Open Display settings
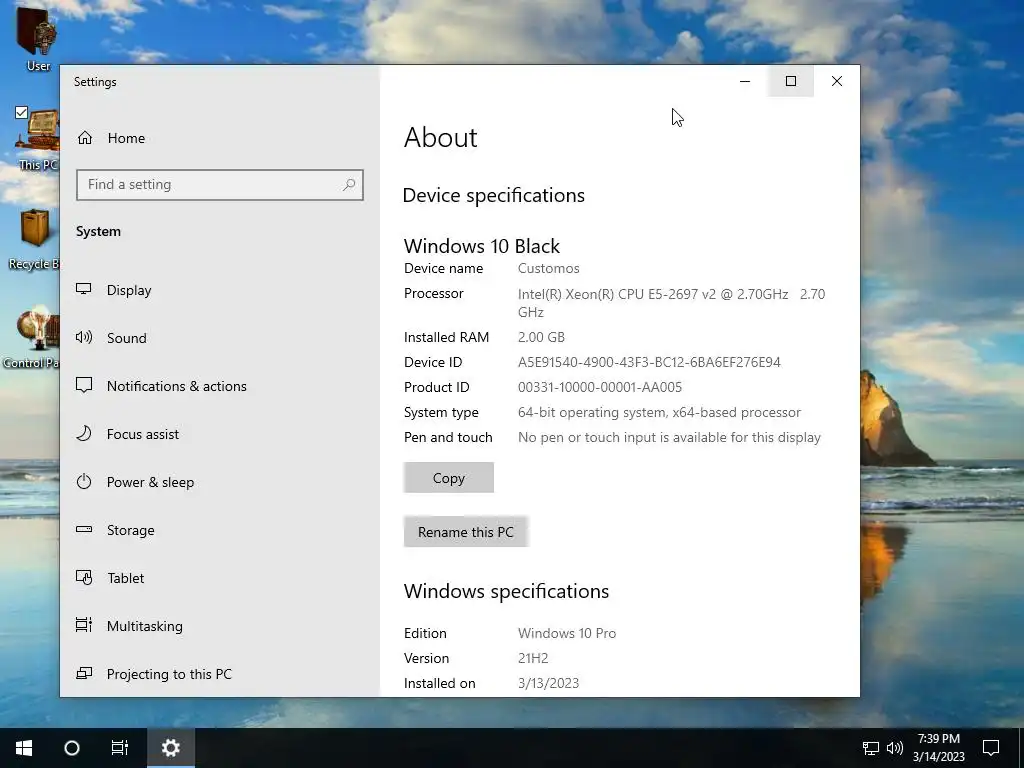The width and height of the screenshot is (1024, 768). coord(219,290)
